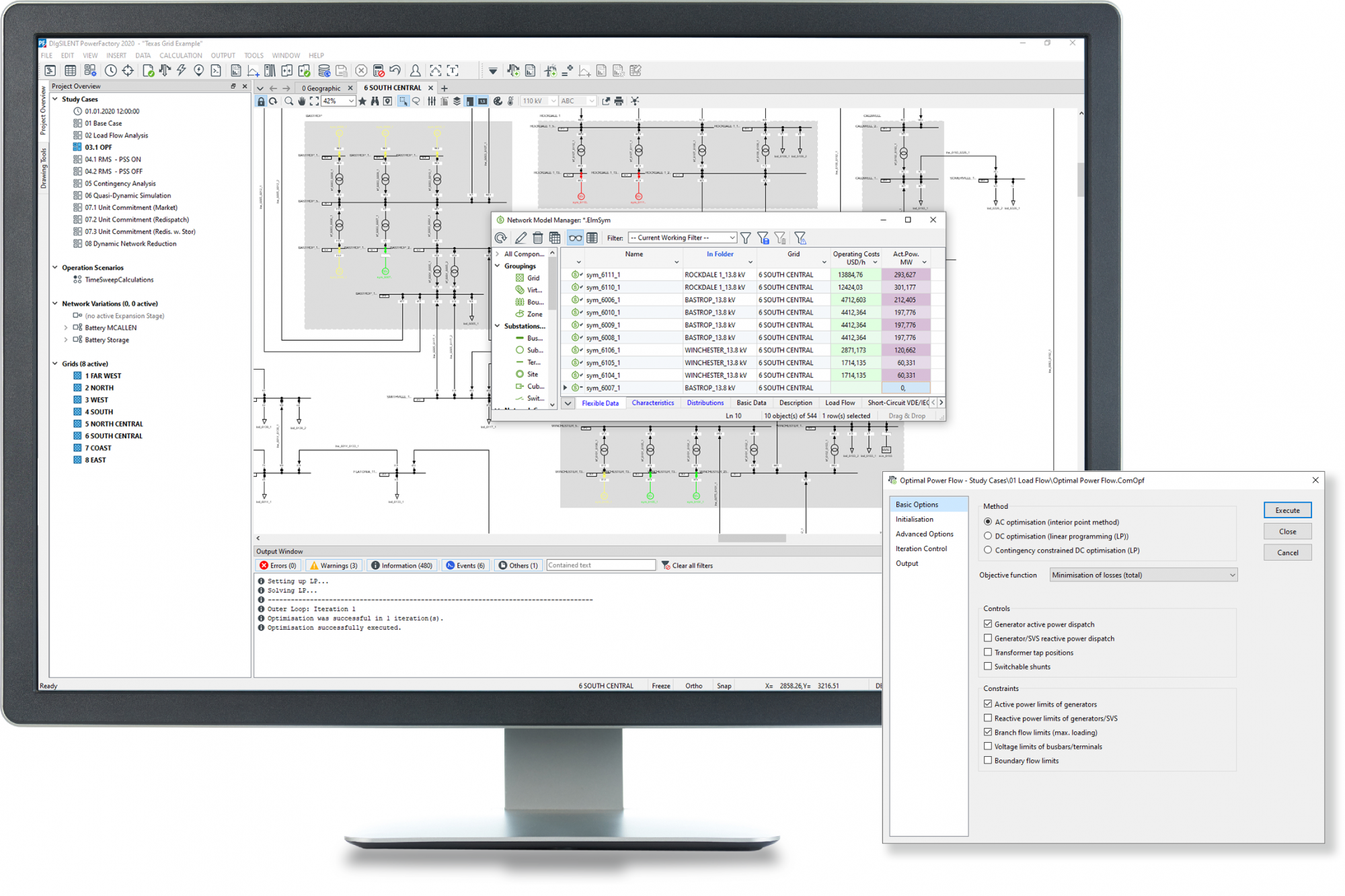Click the Close button in OPF dialog
1345x896 pixels.
pos(1287,532)
